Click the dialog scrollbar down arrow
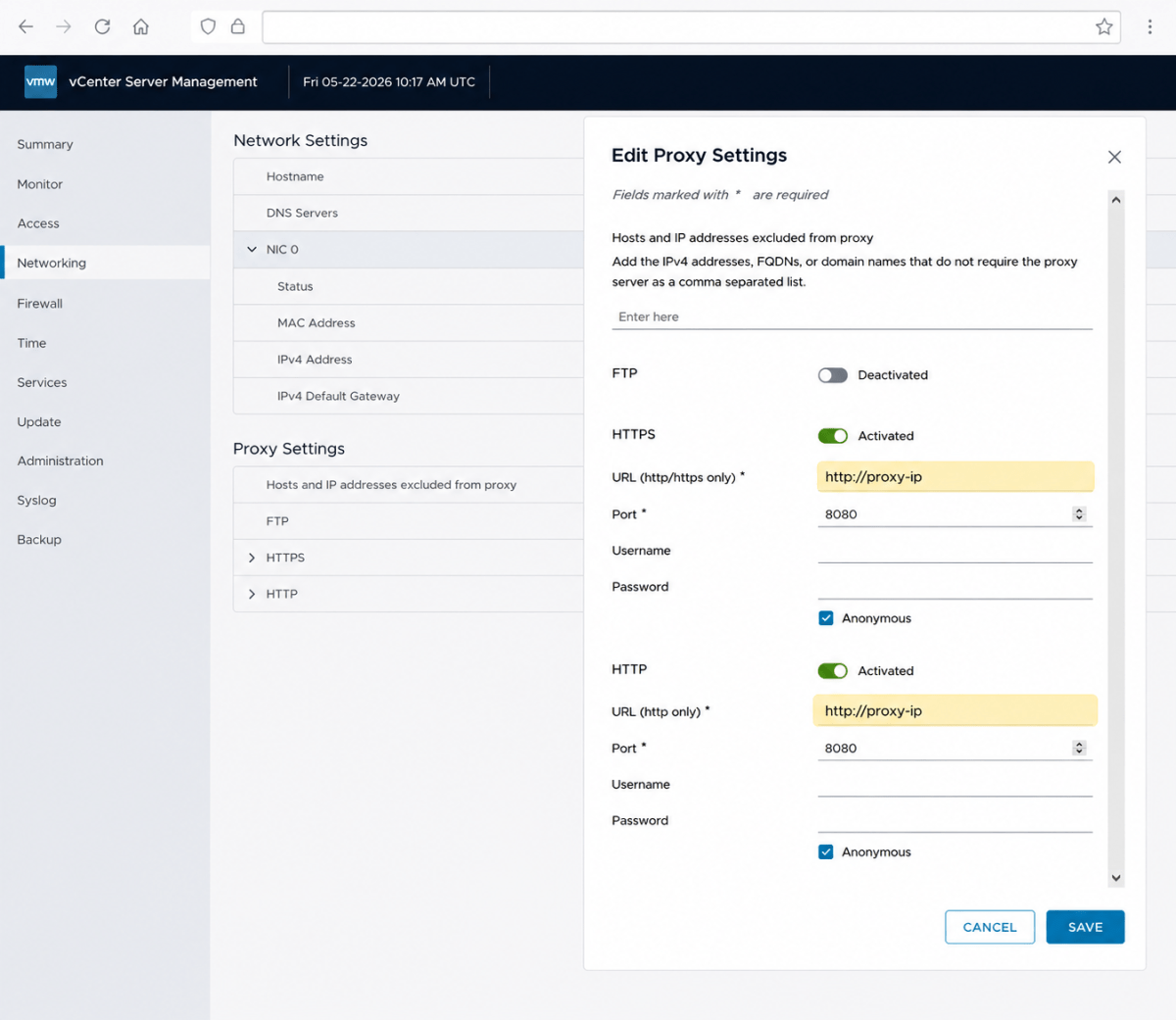Image resolution: width=1176 pixels, height=1020 pixels. [1116, 878]
